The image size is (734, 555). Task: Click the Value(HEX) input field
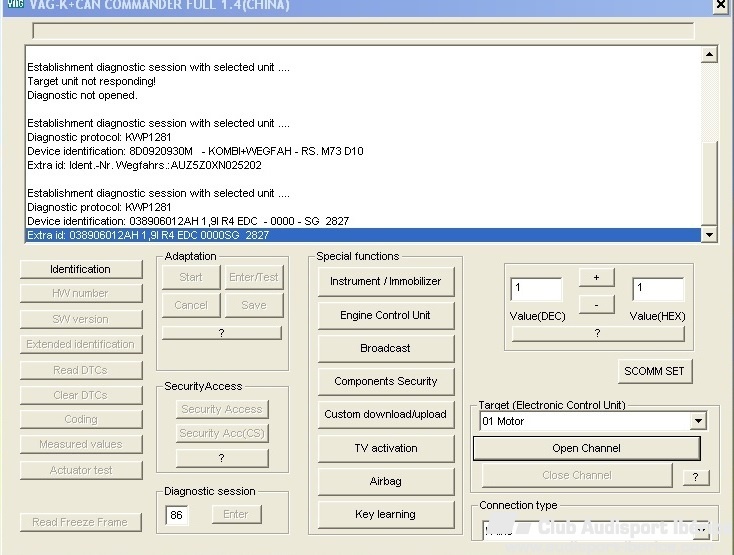point(657,290)
